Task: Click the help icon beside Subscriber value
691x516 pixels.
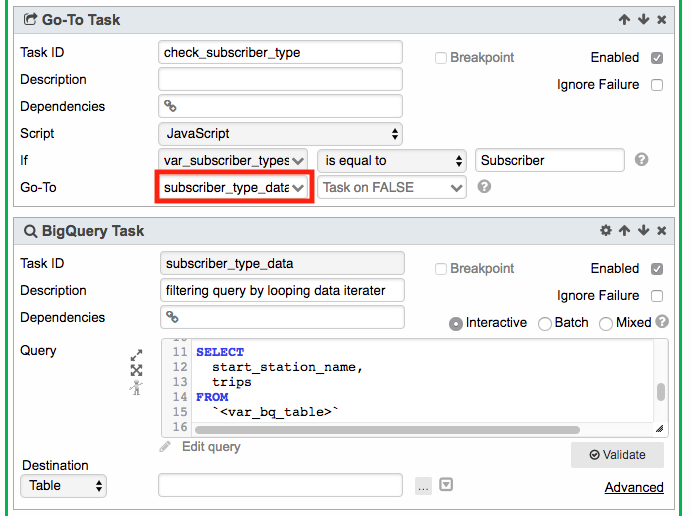Action: tap(642, 160)
